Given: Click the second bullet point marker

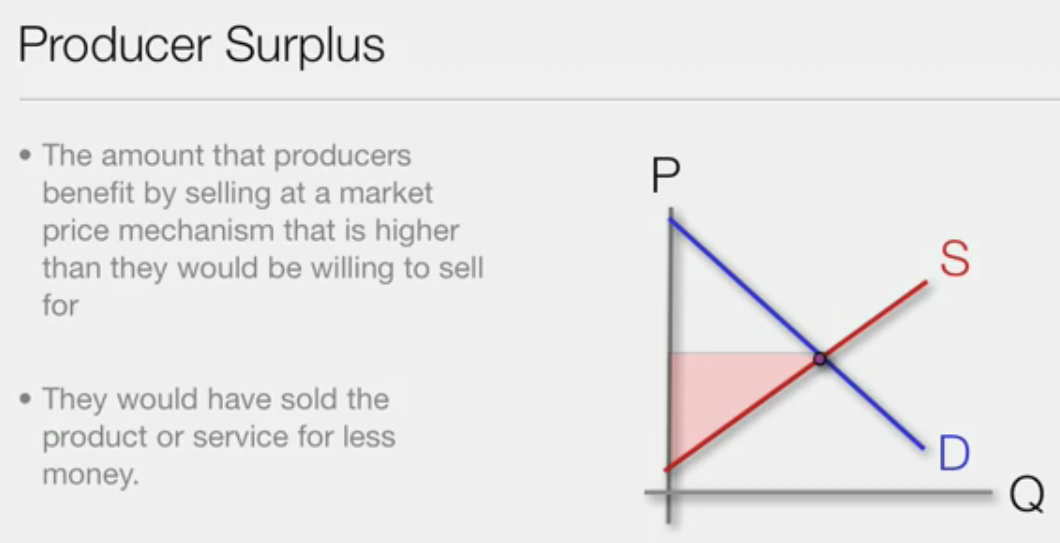Looking at the screenshot, I should point(26,399).
